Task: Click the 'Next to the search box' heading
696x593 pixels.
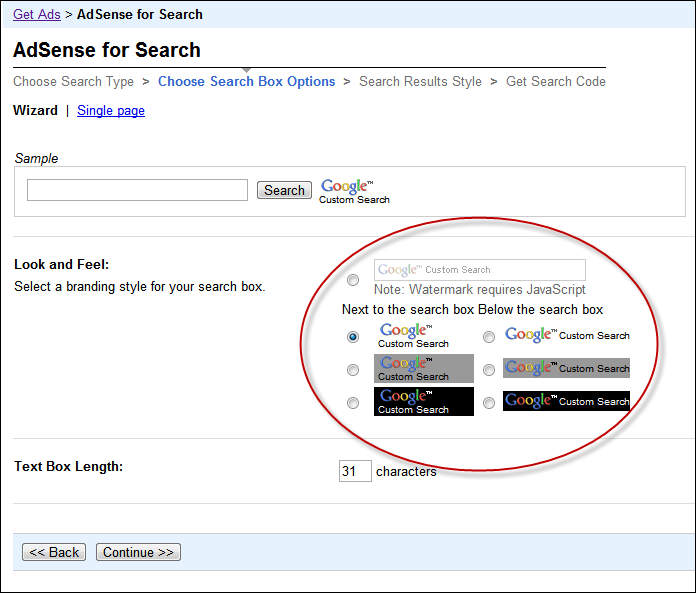Action: click(x=408, y=309)
